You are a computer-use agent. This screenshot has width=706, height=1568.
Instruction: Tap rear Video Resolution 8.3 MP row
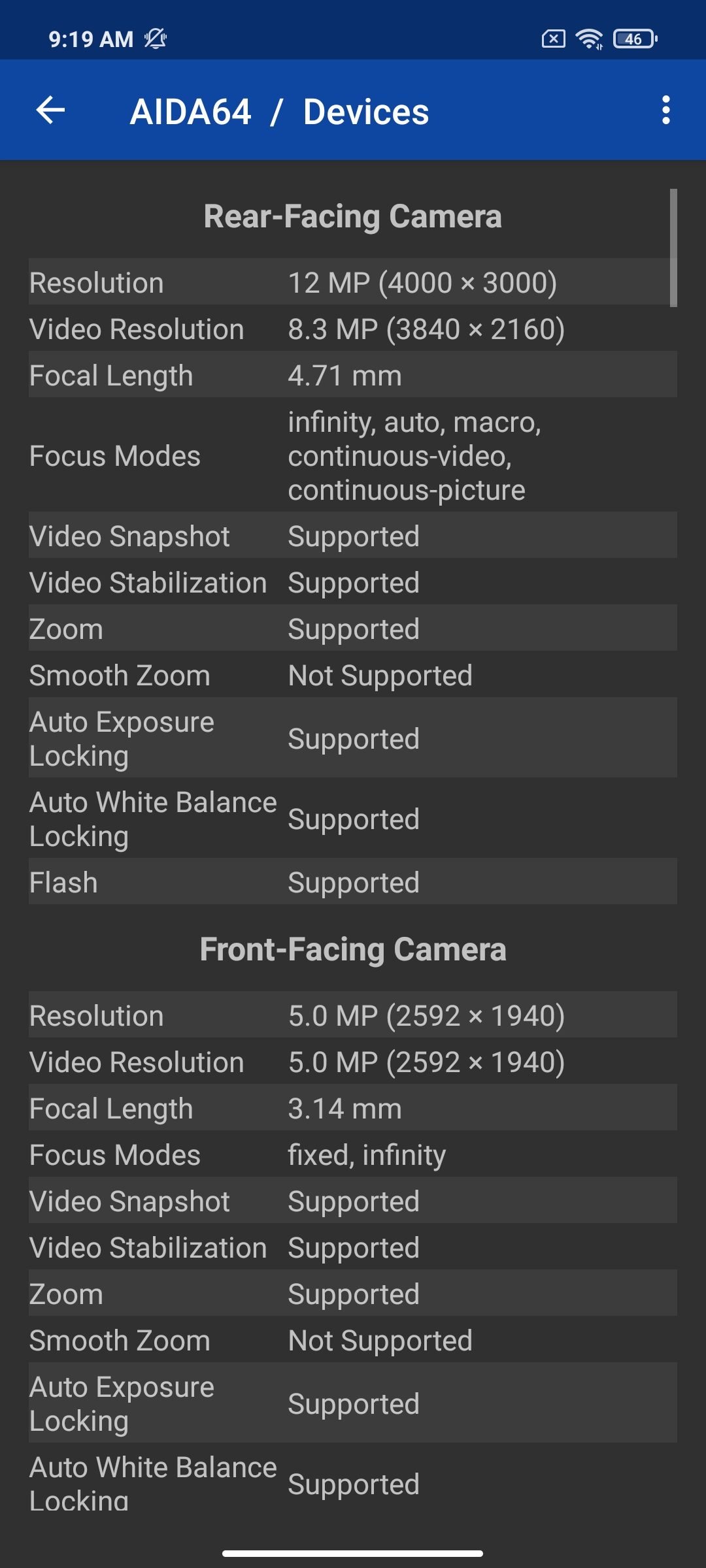[x=352, y=329]
